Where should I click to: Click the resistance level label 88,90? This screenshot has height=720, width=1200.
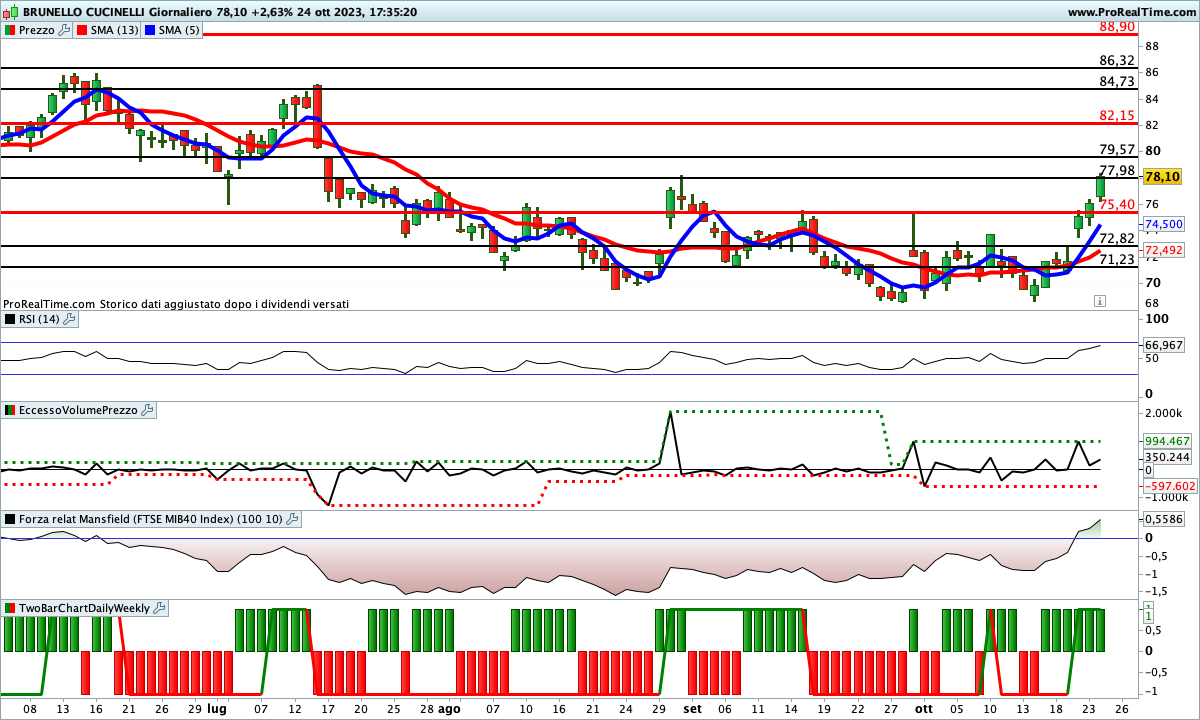click(1117, 27)
